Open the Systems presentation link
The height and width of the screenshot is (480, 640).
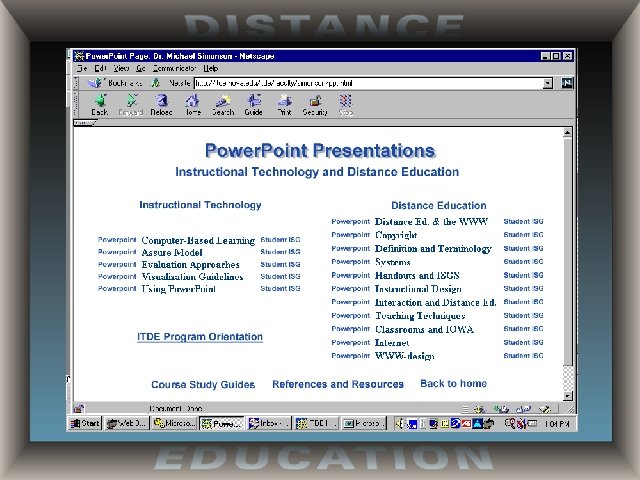[x=393, y=262]
